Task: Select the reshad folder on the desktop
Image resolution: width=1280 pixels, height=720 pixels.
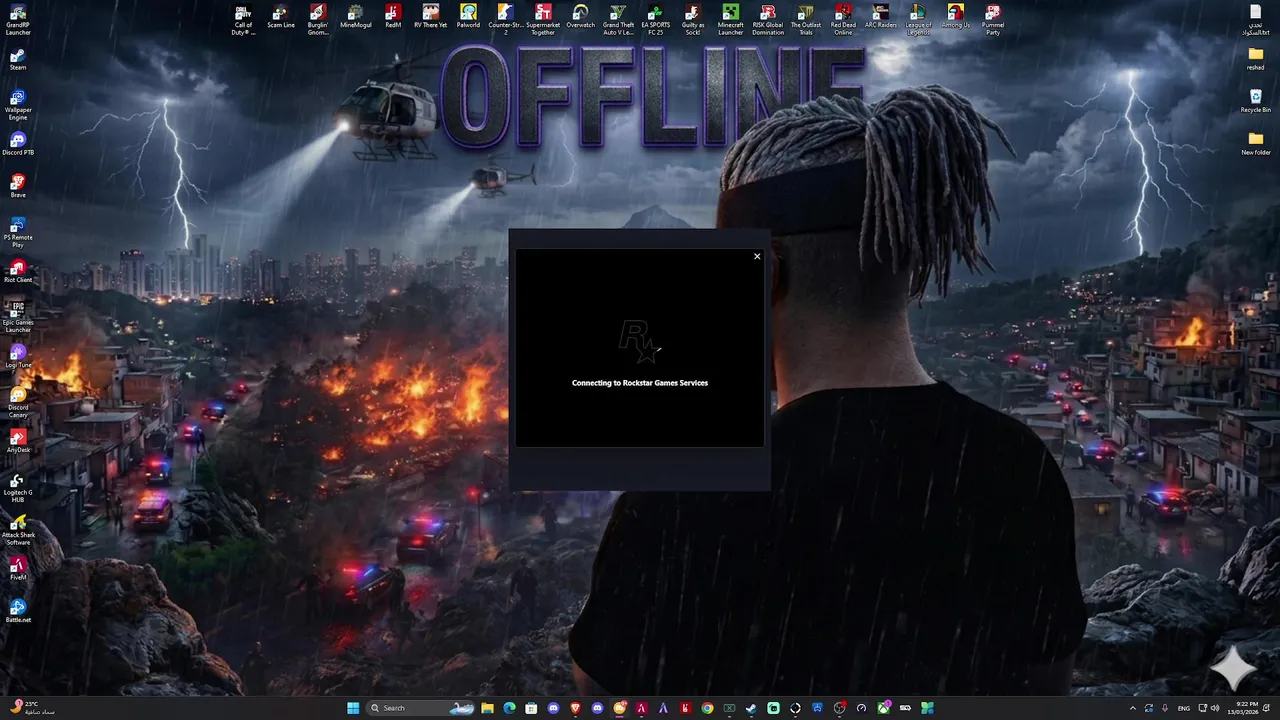Action: (x=1255, y=59)
